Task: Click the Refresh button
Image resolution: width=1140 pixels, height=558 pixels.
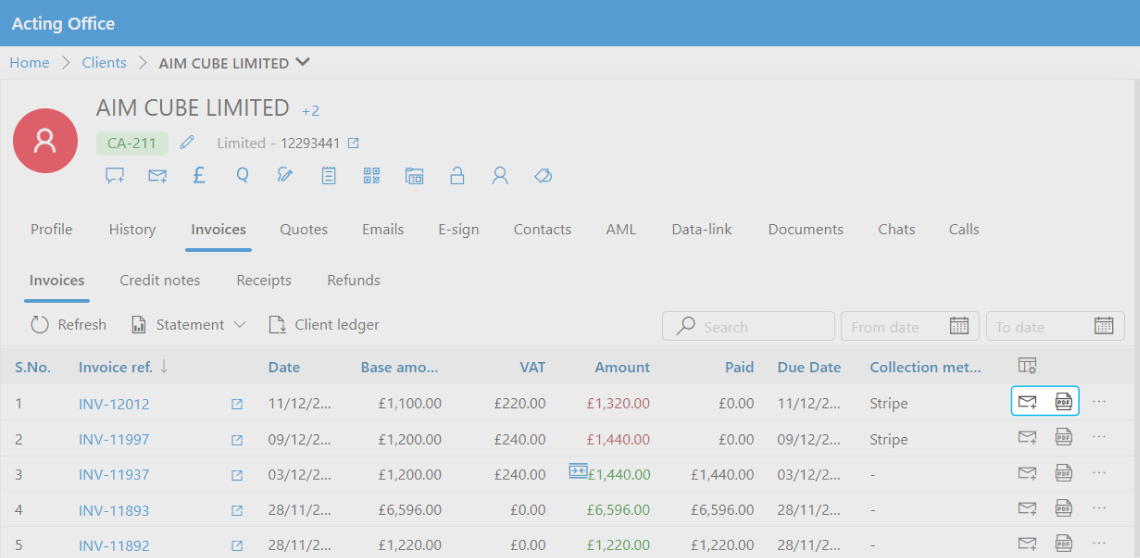Action: (68, 325)
